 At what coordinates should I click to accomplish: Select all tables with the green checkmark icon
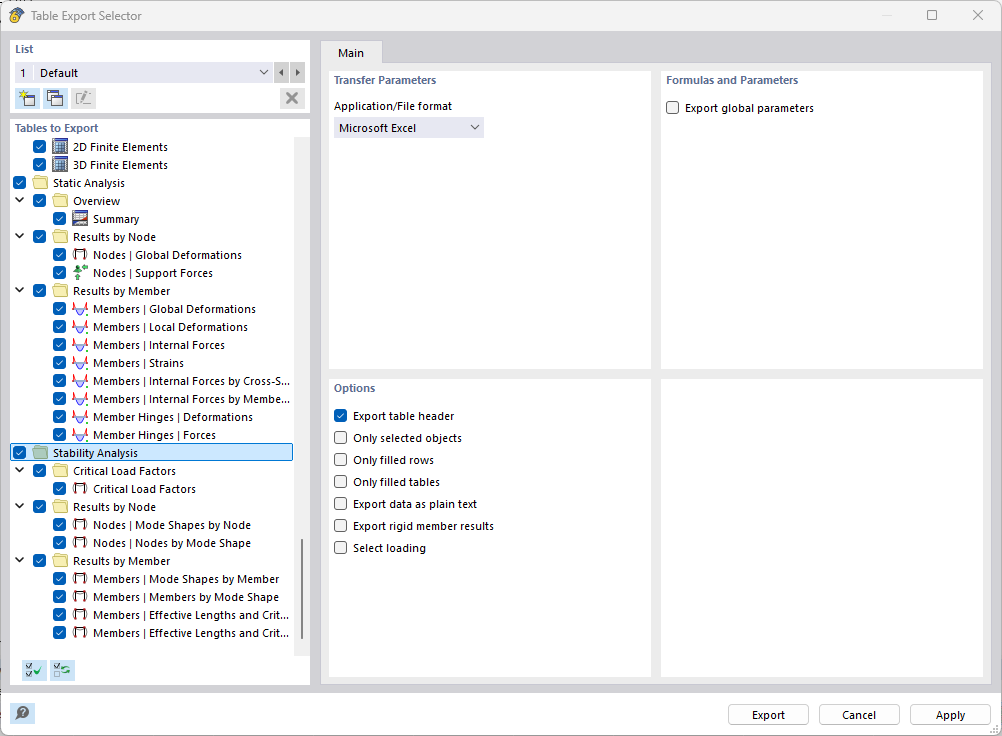pos(33,669)
